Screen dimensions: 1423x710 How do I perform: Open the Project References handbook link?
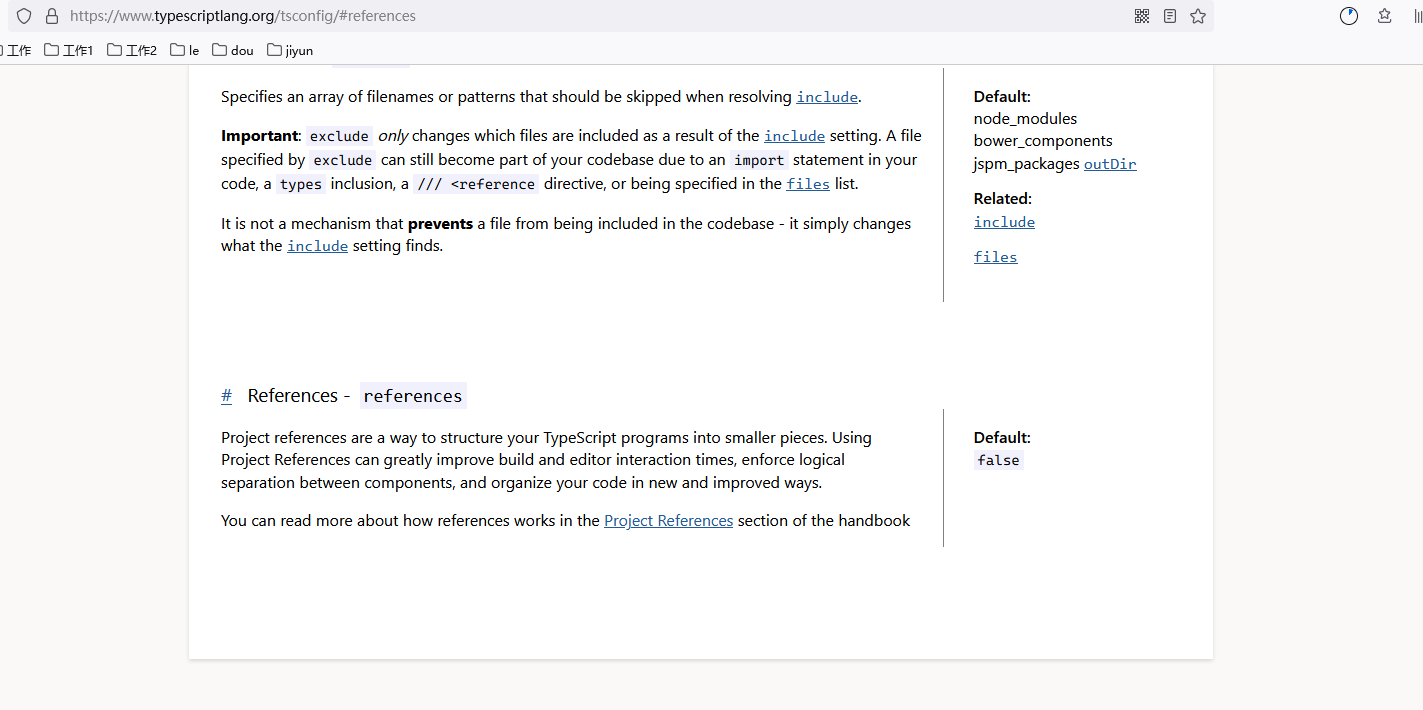pos(668,521)
